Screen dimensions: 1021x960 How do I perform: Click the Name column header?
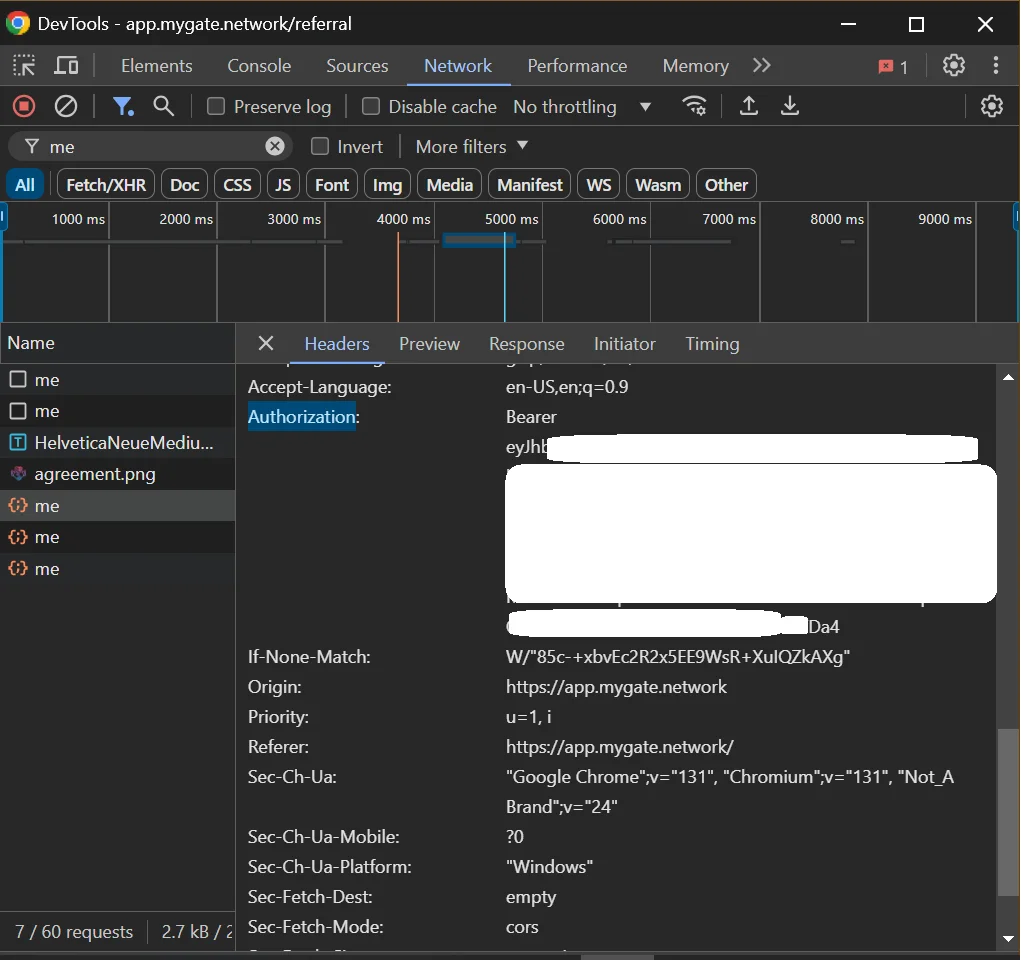pyautogui.click(x=117, y=343)
